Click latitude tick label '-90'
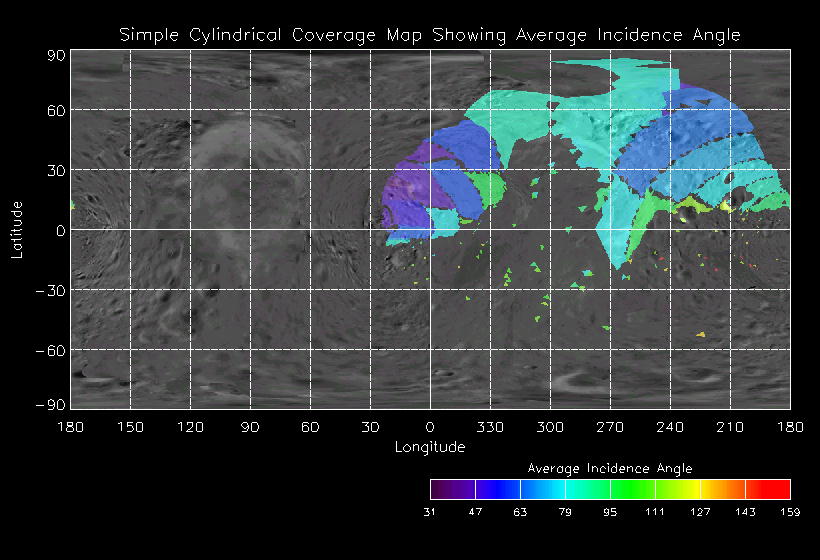This screenshot has width=820, height=560. click(51, 405)
